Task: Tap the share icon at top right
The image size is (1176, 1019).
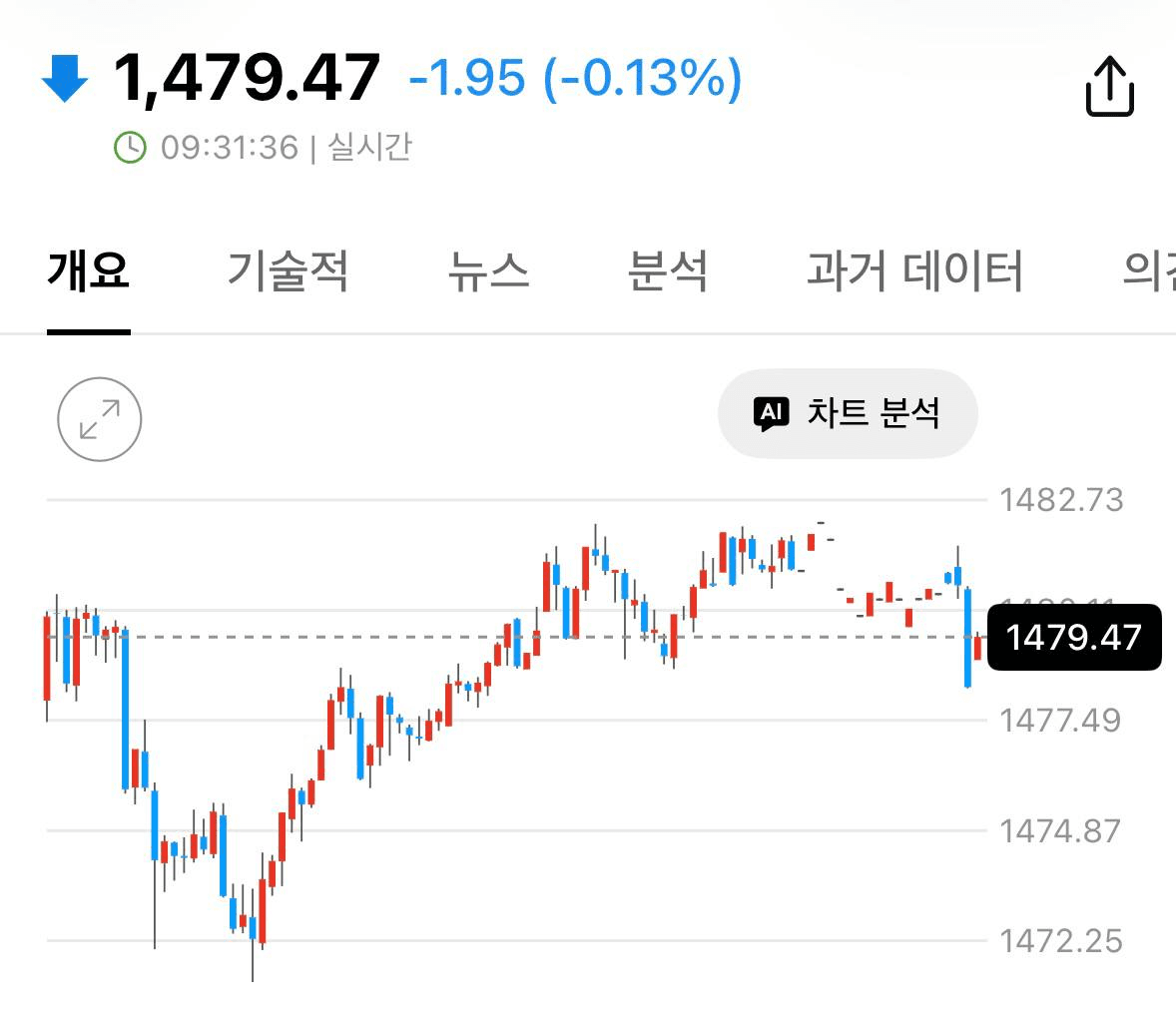Action: (x=1109, y=86)
